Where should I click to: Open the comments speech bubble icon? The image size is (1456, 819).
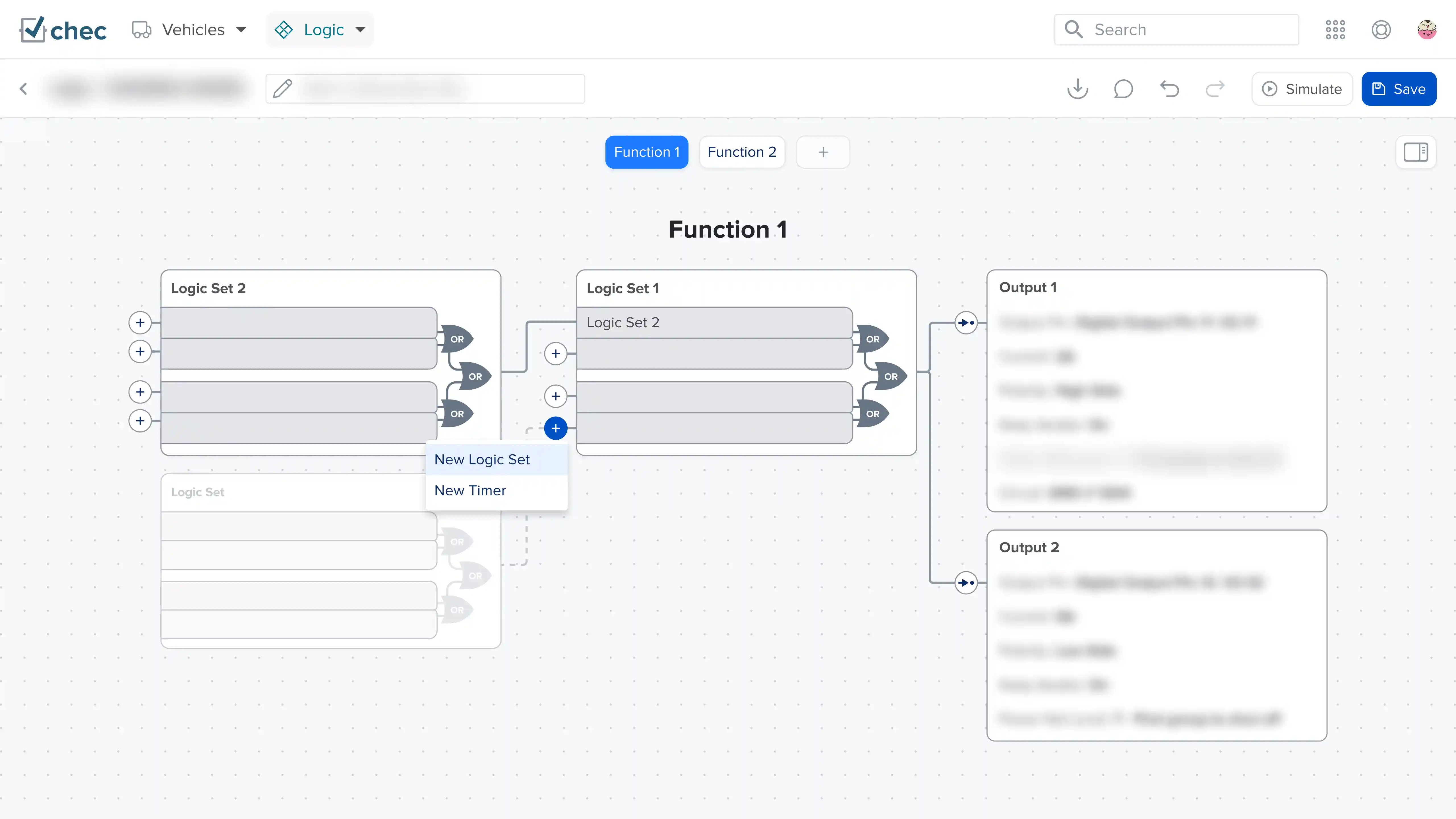[1123, 89]
